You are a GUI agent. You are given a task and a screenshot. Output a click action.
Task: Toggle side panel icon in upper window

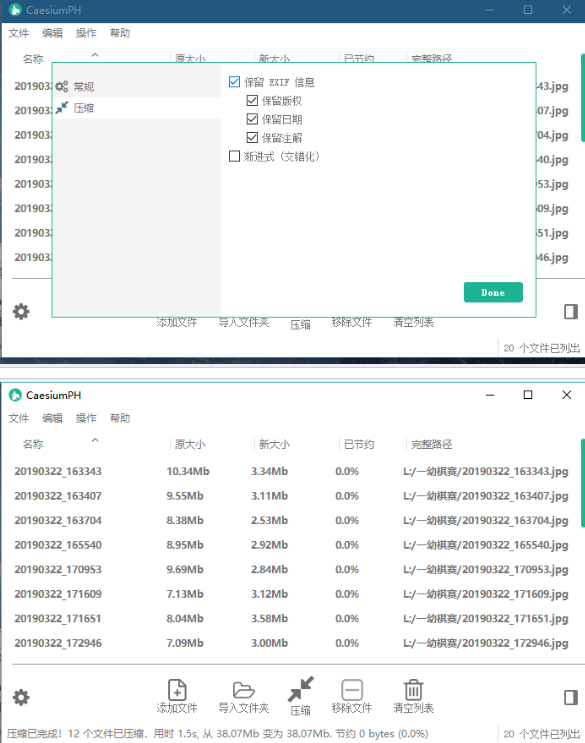[x=571, y=311]
